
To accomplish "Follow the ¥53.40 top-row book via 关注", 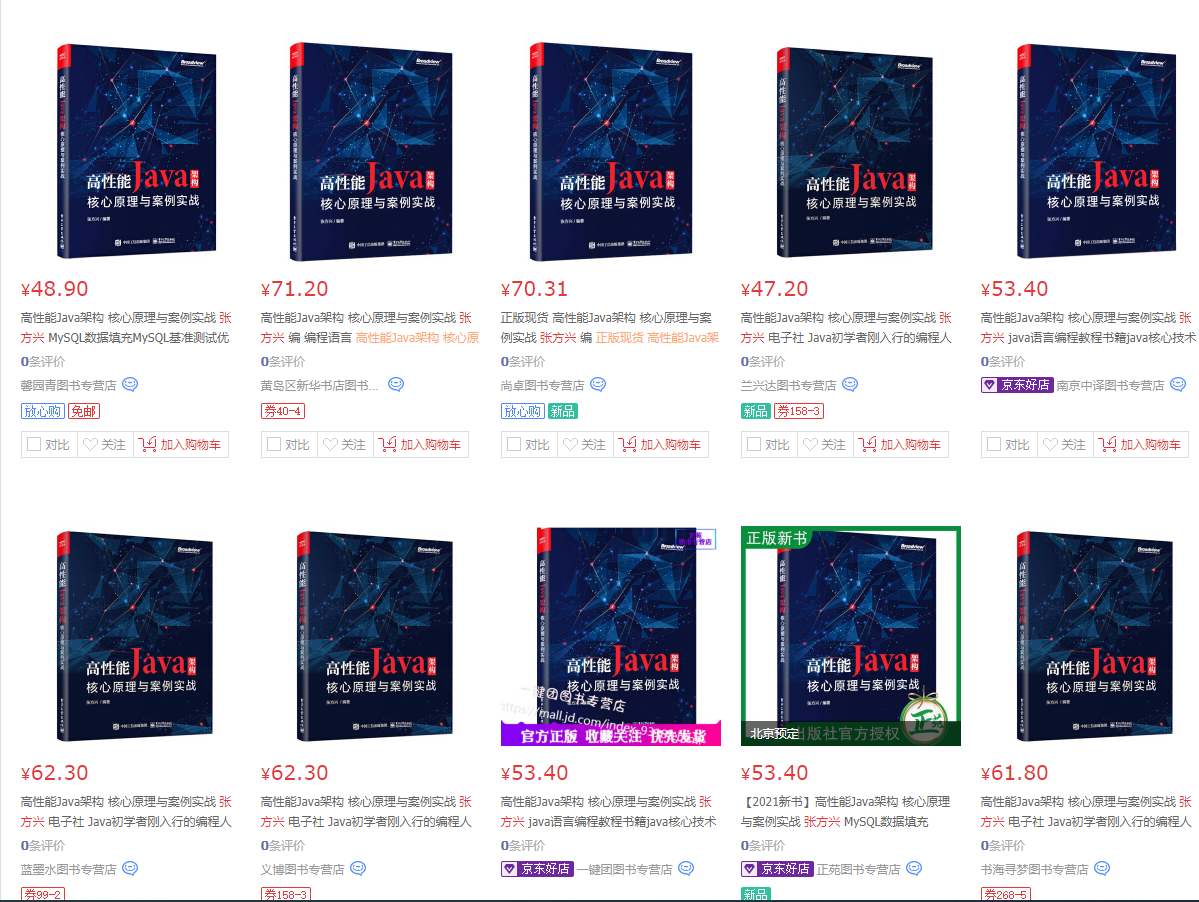I will [x=1065, y=444].
